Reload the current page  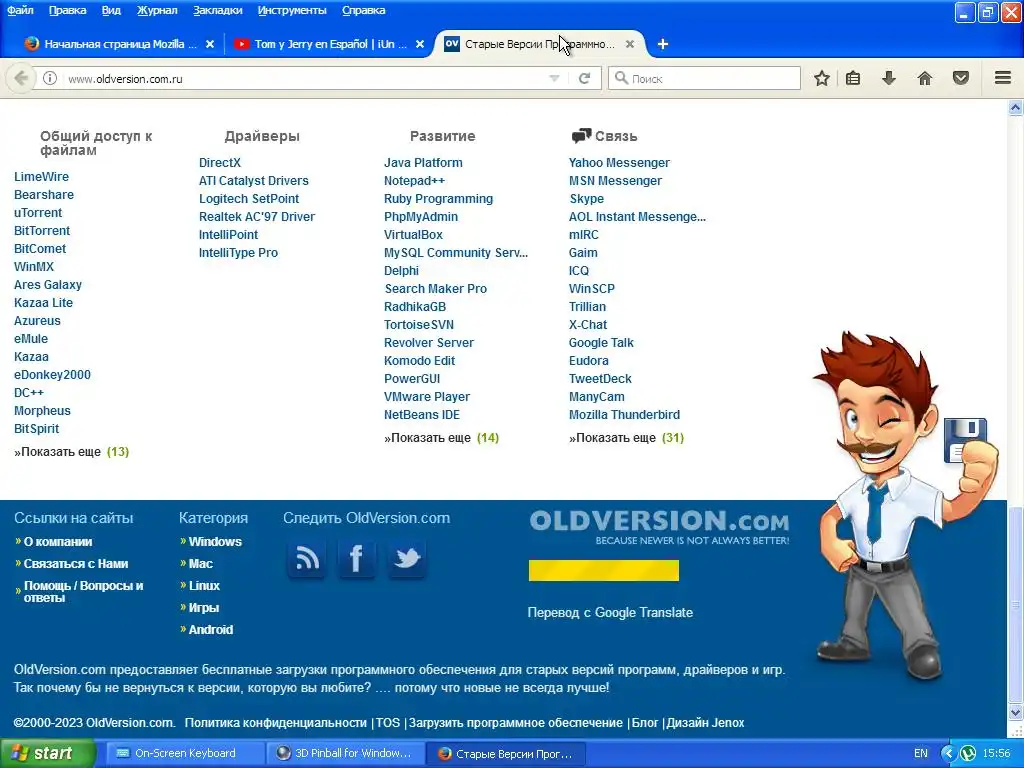[584, 78]
